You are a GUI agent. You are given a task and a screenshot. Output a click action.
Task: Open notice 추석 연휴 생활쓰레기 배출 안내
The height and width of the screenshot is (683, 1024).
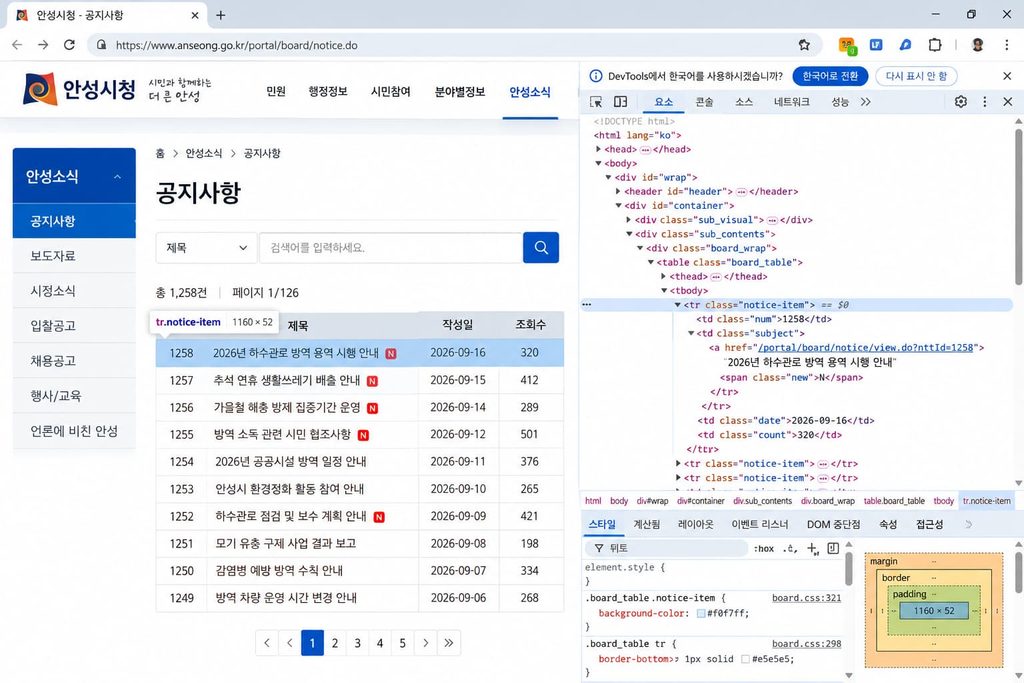tap(287, 380)
